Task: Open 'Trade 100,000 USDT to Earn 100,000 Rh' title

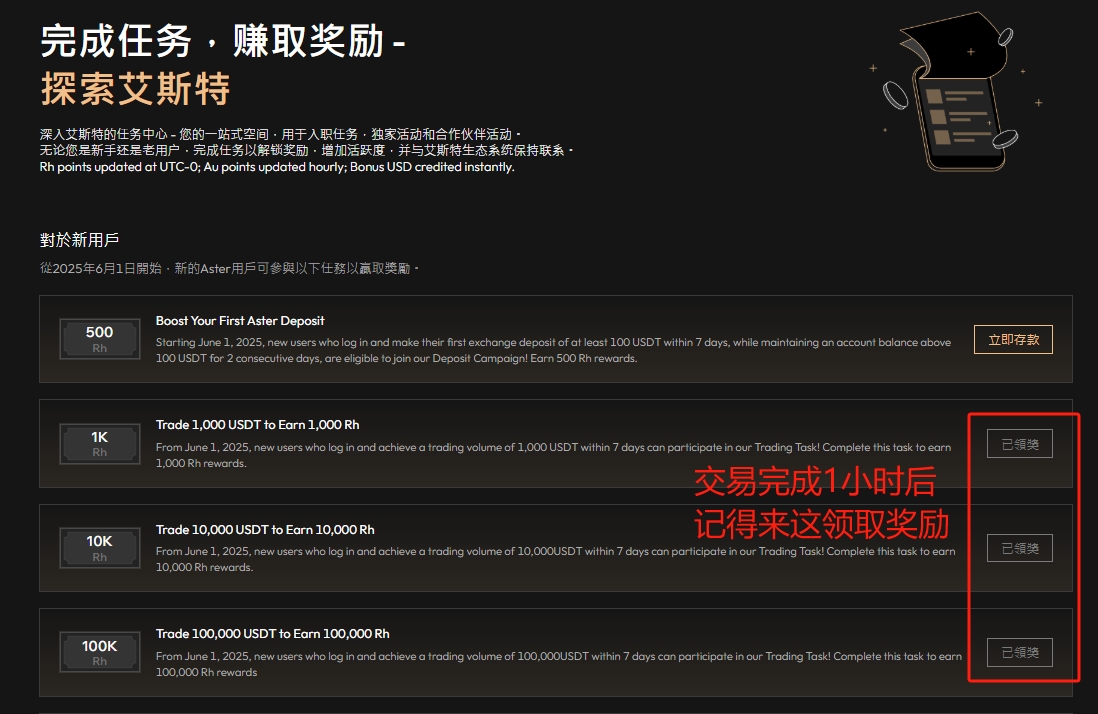Action: [x=272, y=634]
